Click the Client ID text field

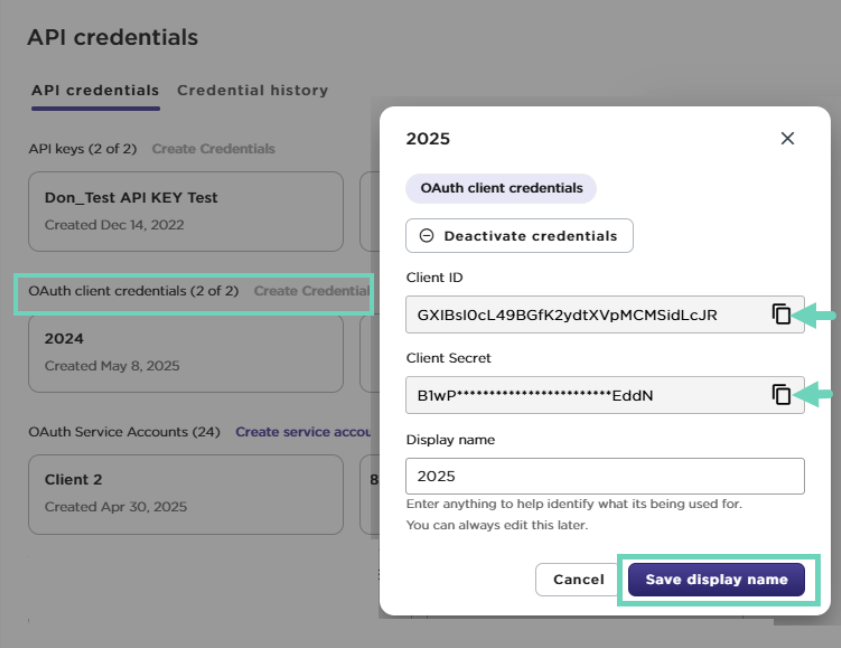(x=585, y=315)
